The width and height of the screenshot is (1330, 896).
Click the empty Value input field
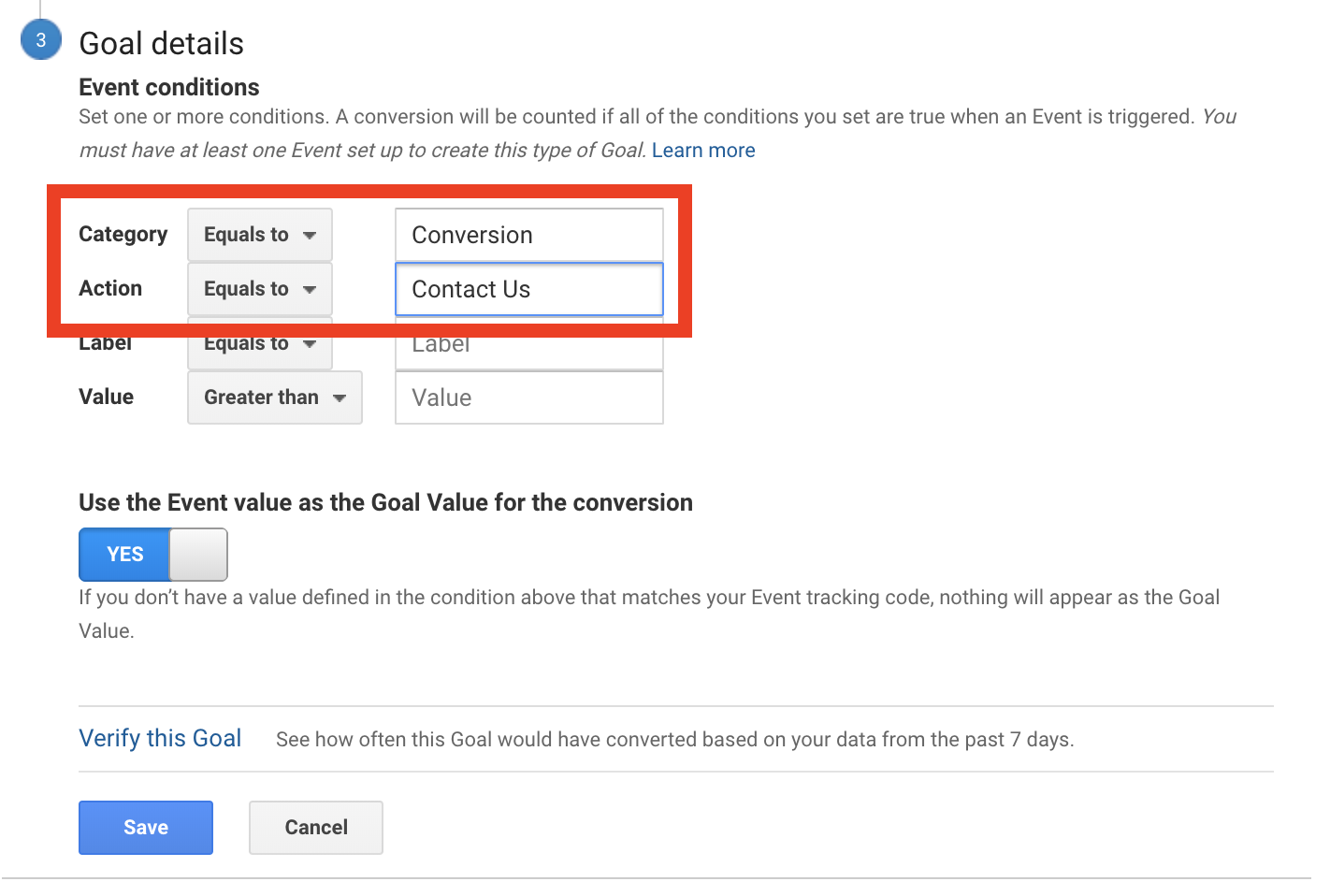pyautogui.click(x=528, y=397)
